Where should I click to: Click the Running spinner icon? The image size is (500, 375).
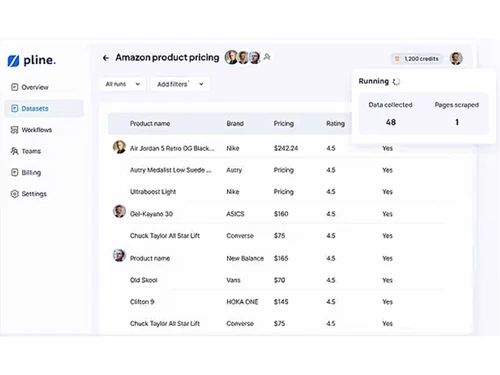point(396,82)
